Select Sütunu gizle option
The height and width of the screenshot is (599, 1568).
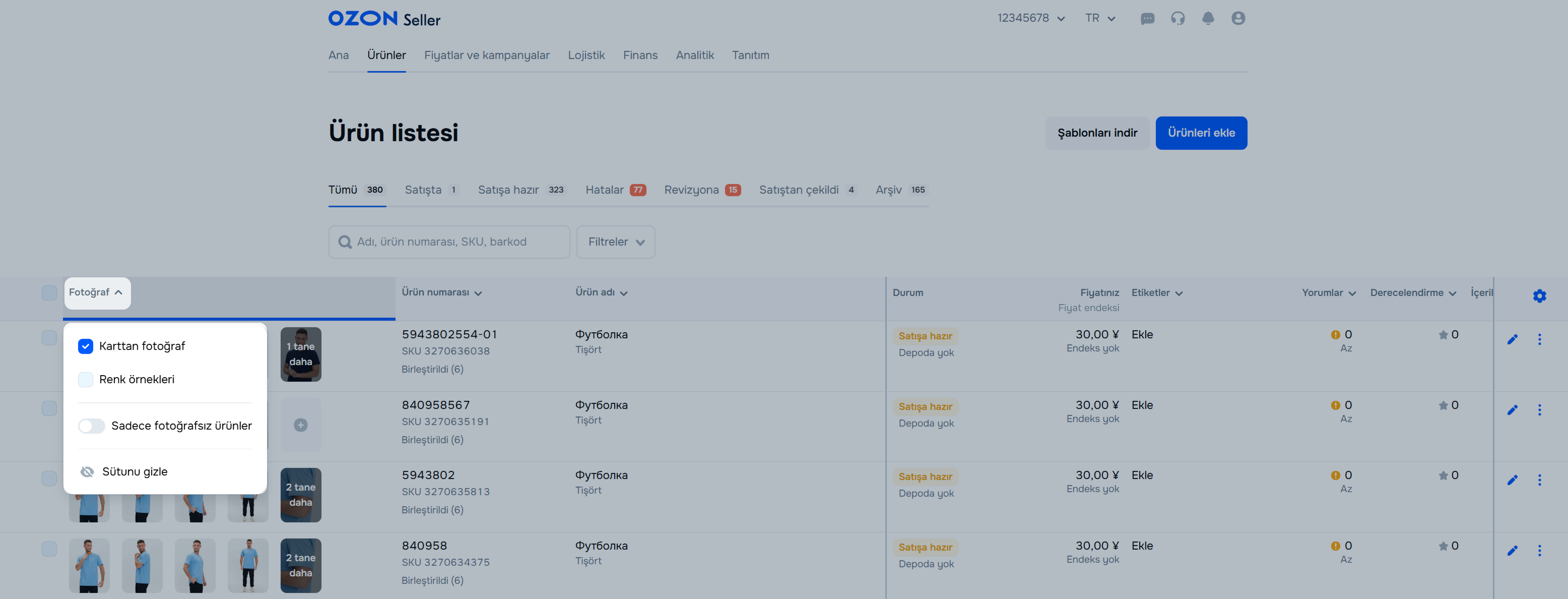point(134,471)
